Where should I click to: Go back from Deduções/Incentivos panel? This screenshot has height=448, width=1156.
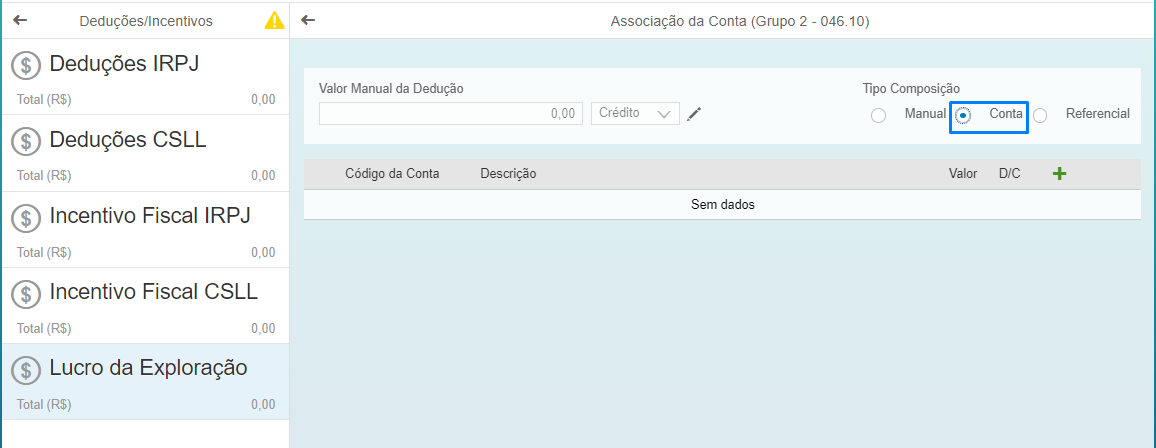click(20, 21)
